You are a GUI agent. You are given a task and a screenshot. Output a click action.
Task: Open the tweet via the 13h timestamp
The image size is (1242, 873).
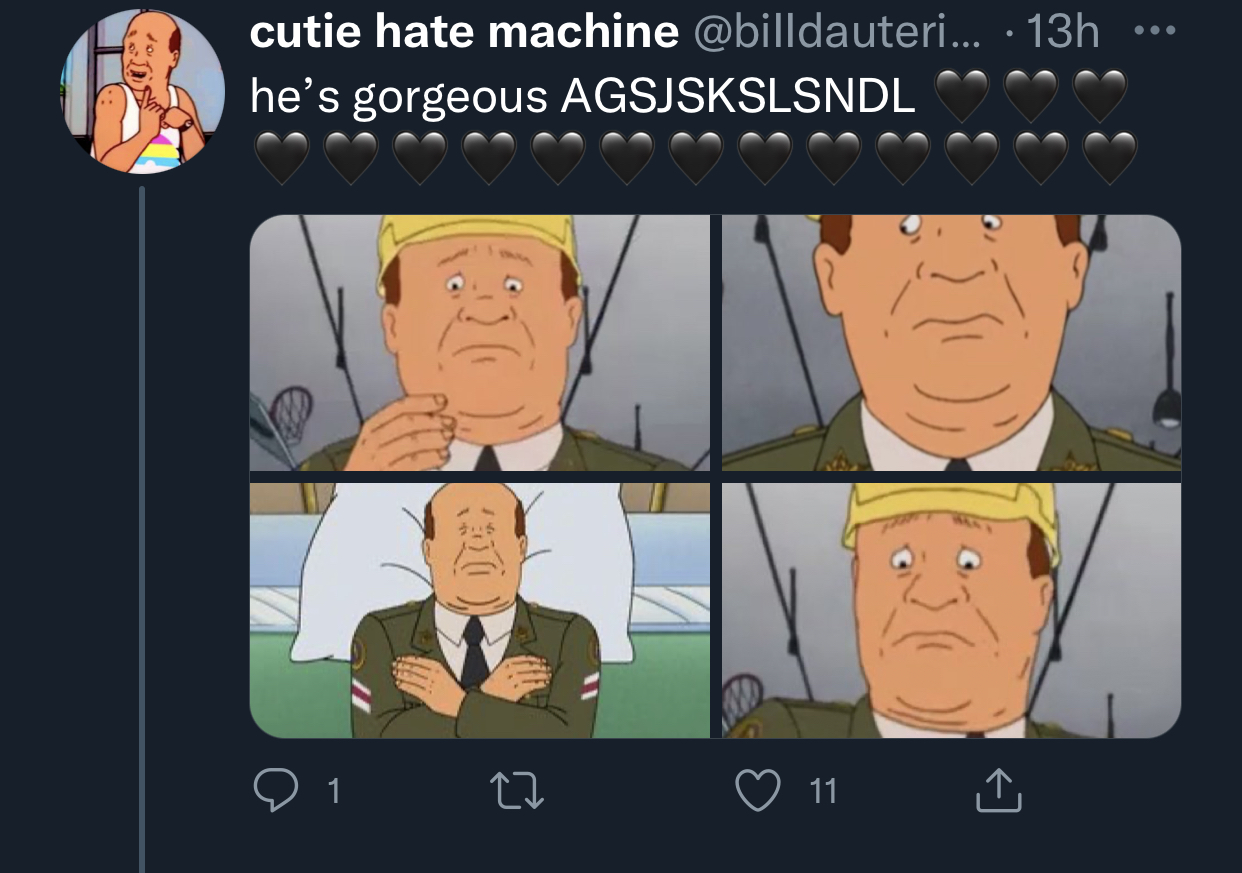1063,33
